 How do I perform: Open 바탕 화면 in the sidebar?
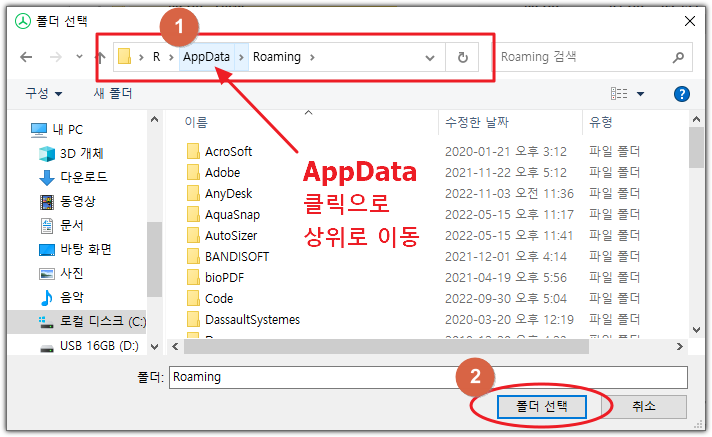[75, 249]
